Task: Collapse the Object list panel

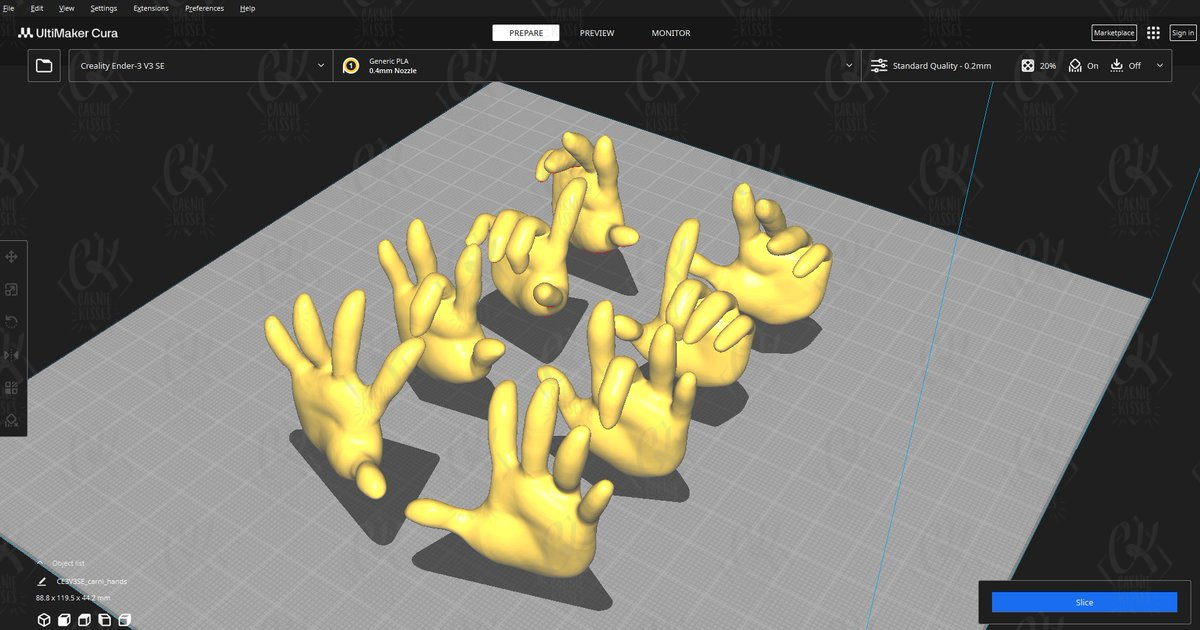Action: 40,563
